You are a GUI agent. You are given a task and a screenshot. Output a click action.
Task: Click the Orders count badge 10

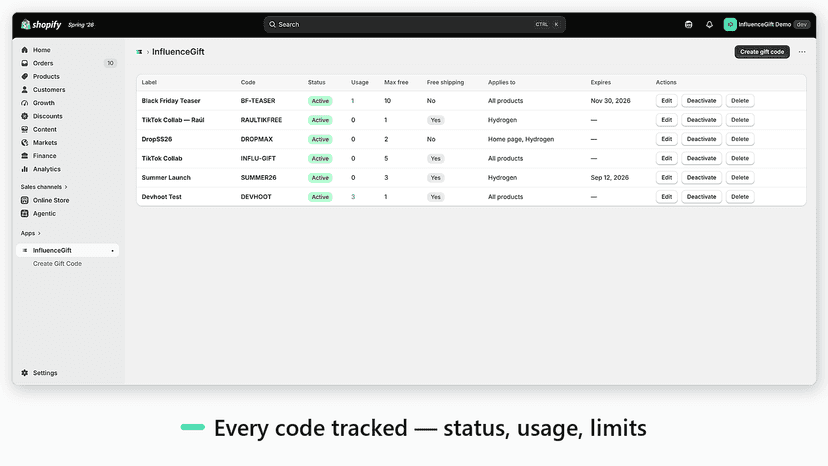pyautogui.click(x=110, y=63)
